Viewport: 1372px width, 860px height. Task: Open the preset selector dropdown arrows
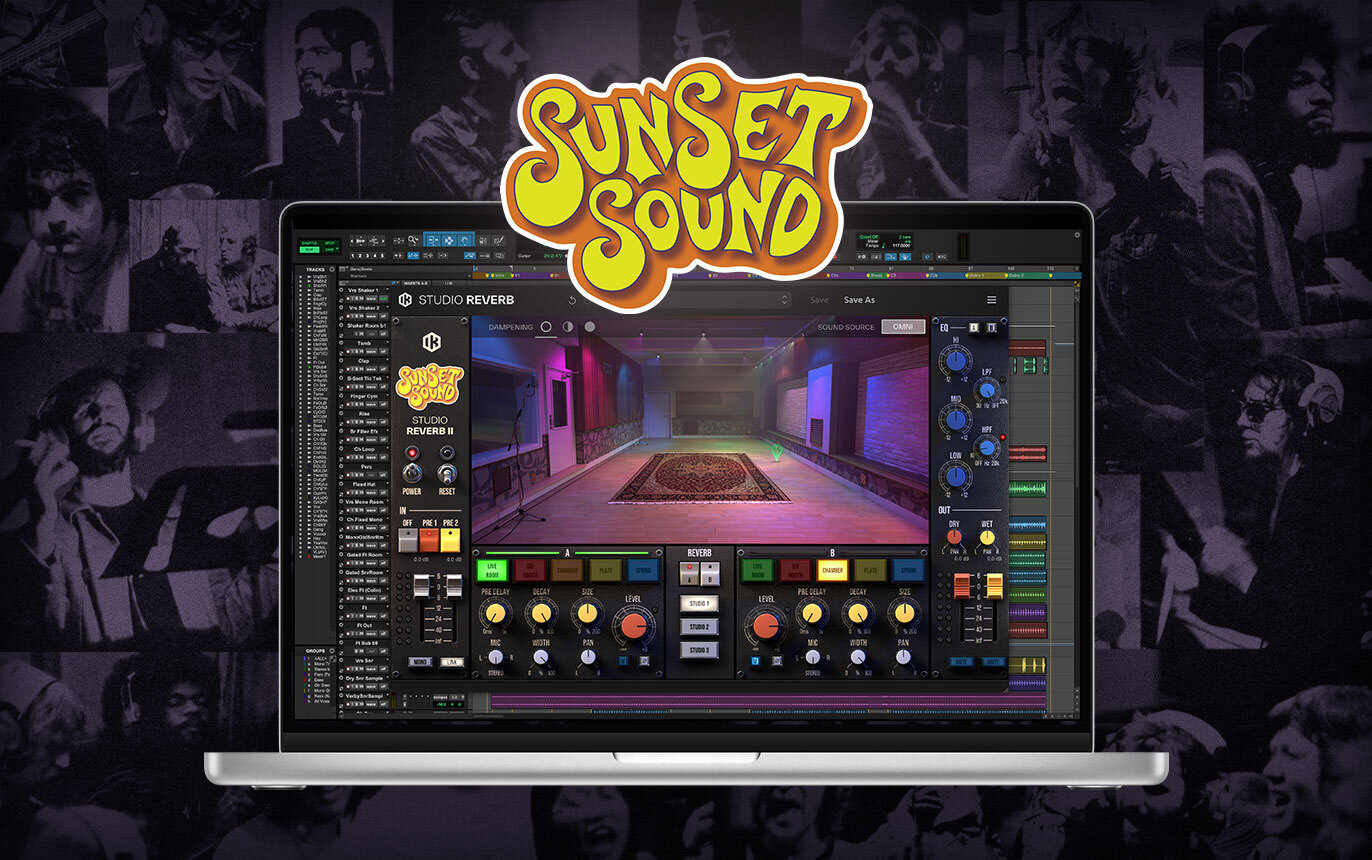pyautogui.click(x=784, y=300)
